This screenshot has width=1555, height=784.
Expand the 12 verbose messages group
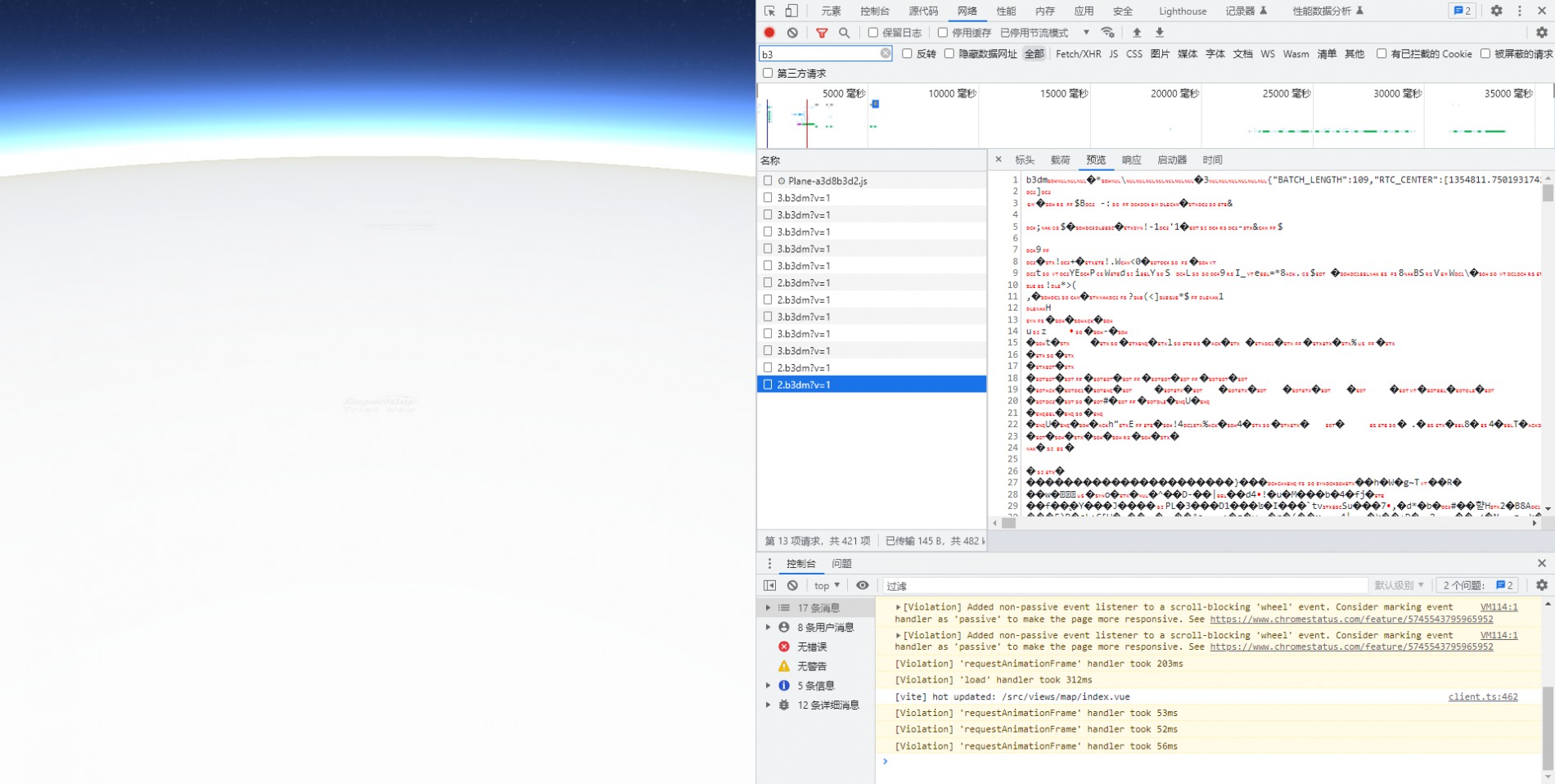tap(768, 705)
